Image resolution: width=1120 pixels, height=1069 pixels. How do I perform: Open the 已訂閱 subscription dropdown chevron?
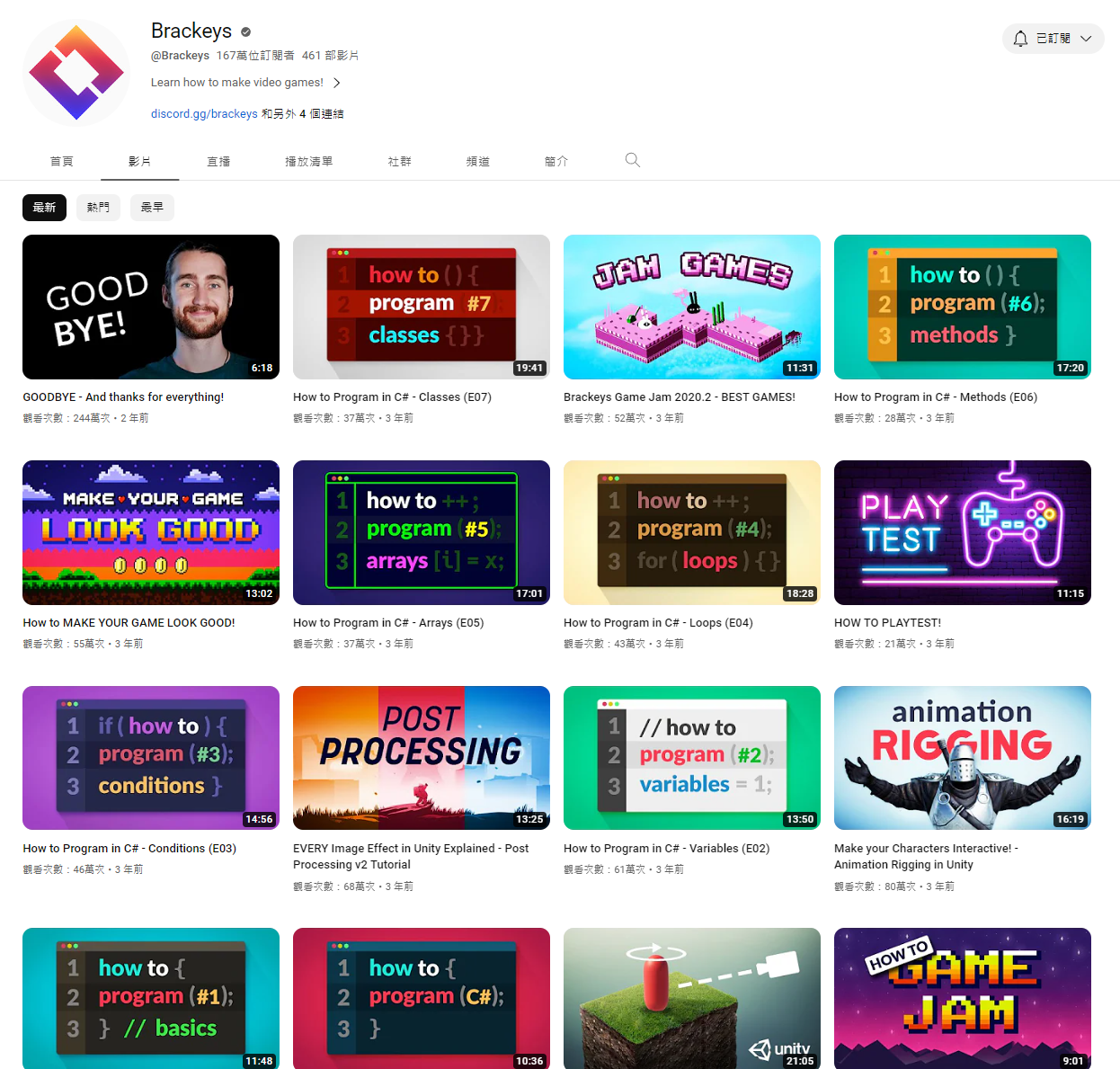click(1086, 39)
